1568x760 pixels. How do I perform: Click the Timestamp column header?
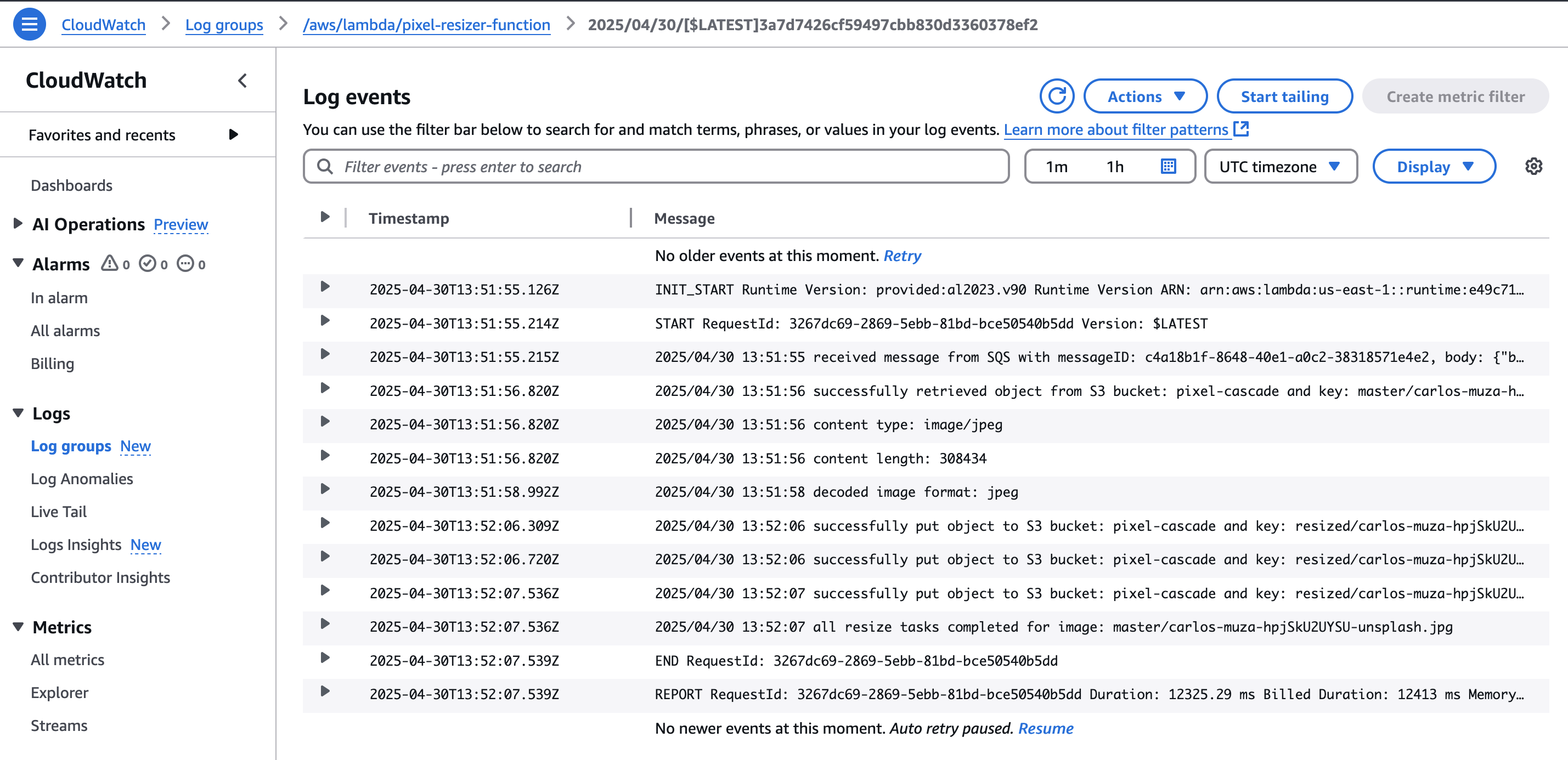click(408, 218)
